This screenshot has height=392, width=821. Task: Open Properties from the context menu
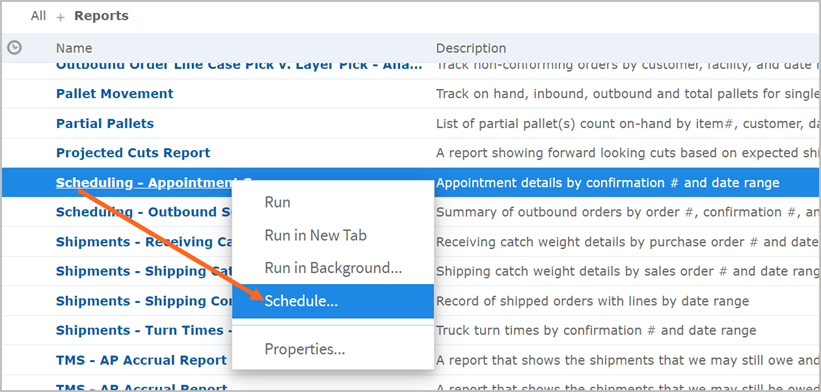point(305,349)
